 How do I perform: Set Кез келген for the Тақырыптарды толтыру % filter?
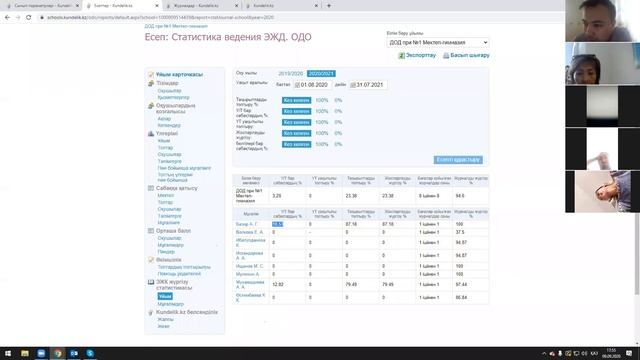click(x=296, y=100)
